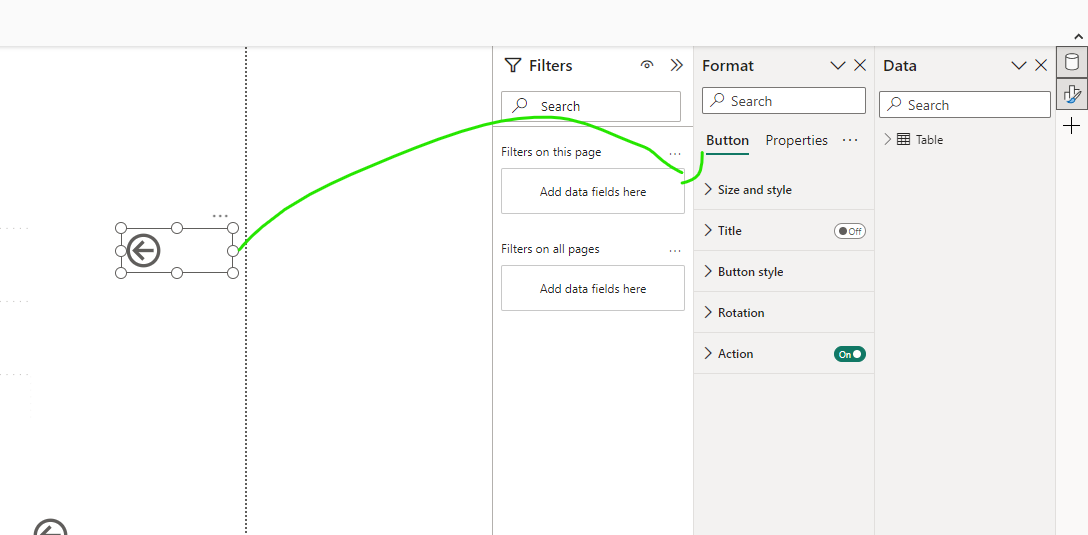Open Filters on all pages options menu
This screenshot has height=535, width=1088.
[x=675, y=250]
